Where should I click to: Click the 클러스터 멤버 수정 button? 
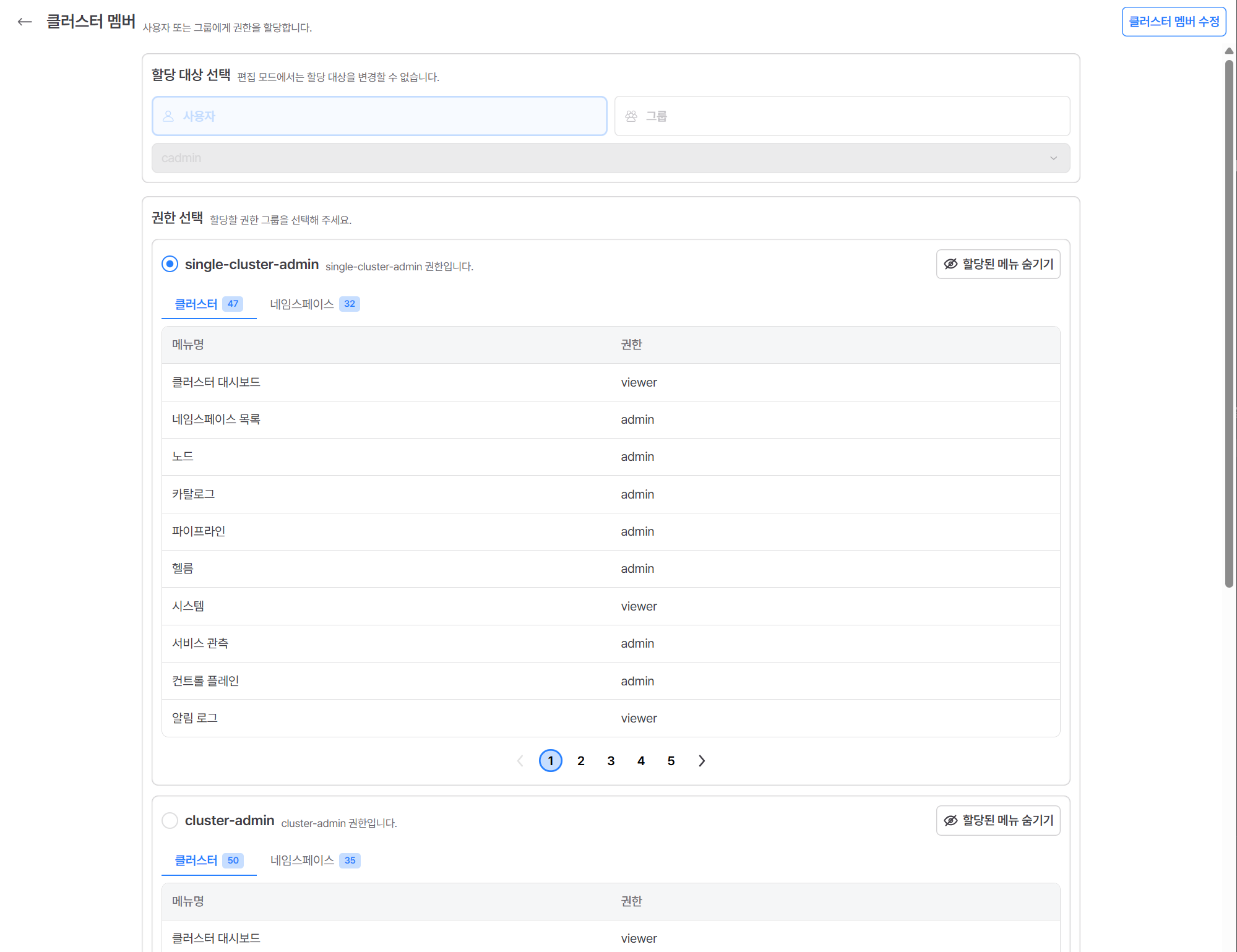coord(1173,22)
